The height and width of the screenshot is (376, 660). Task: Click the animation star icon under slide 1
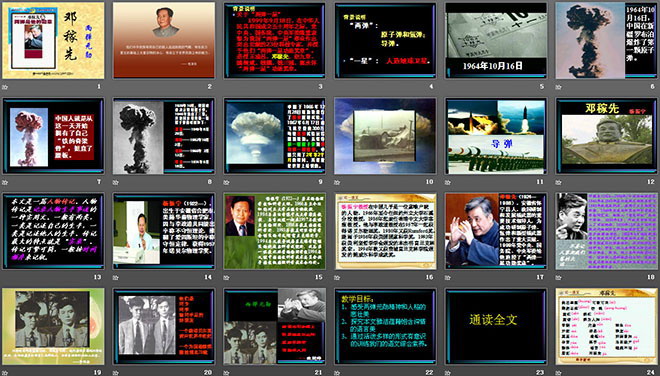5,87
